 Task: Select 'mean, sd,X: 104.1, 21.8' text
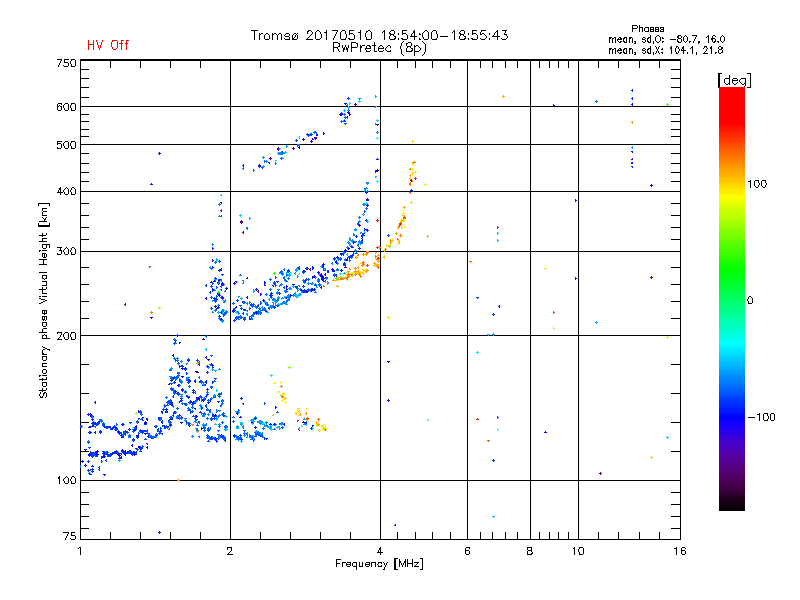pyautogui.click(x=665, y=50)
